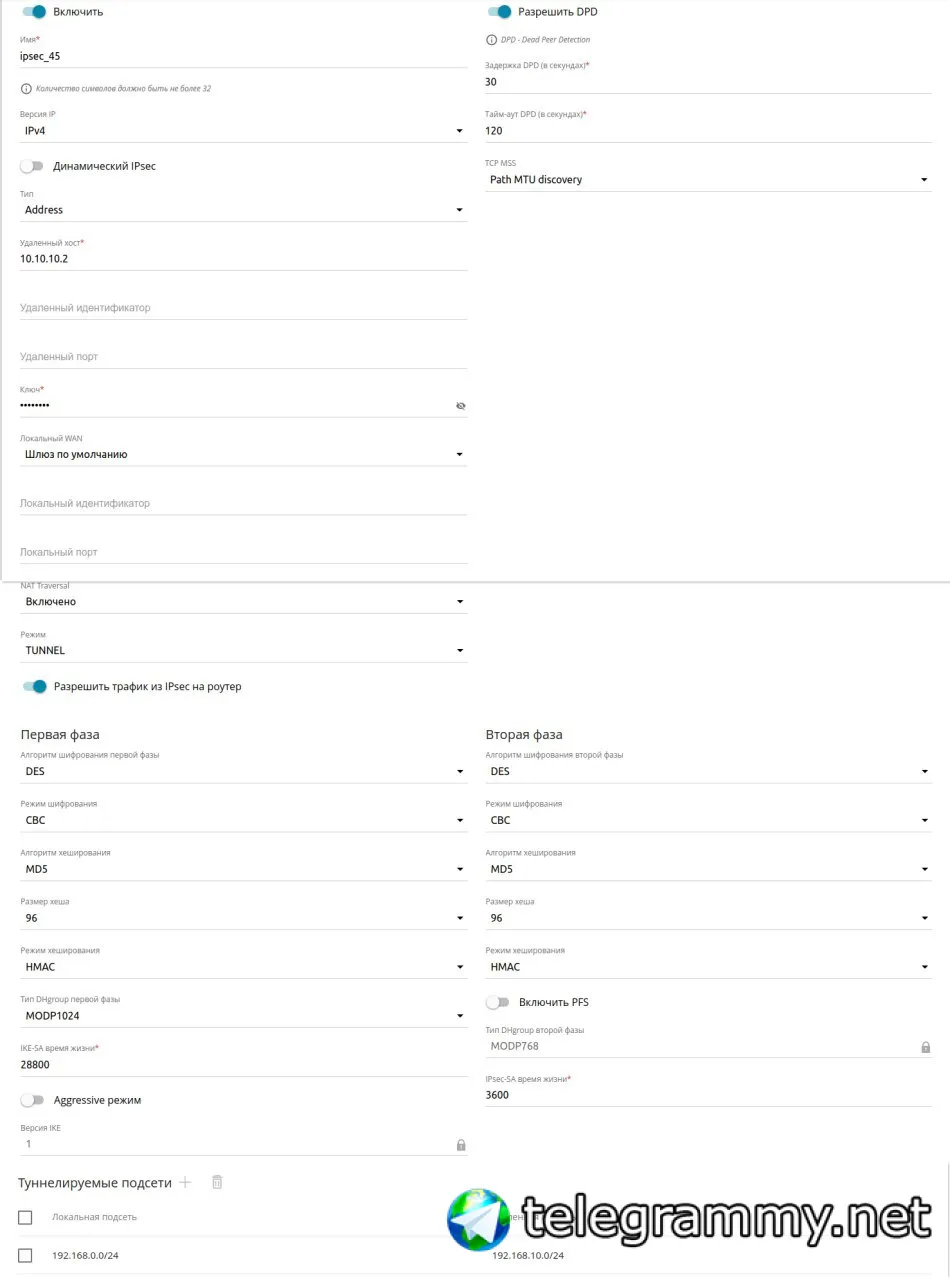Image resolution: width=950 pixels, height=1280 pixels.
Task: Open the NAT Traversal dropdown
Action: pyautogui.click(x=243, y=602)
